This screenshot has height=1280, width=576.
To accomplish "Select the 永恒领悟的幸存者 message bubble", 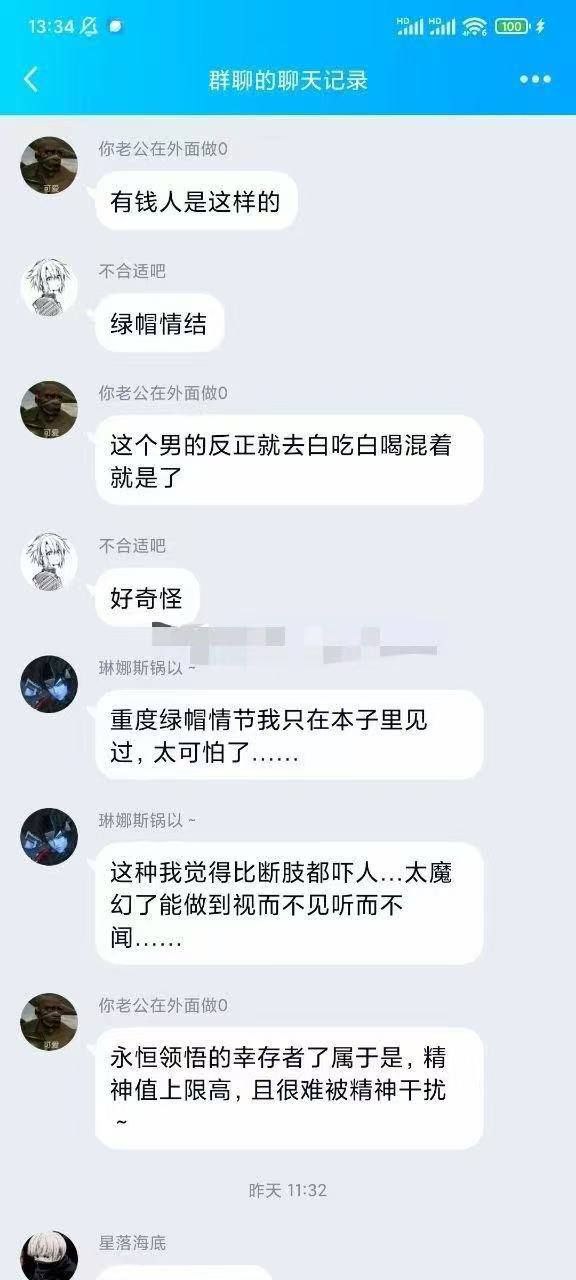I will point(289,1089).
